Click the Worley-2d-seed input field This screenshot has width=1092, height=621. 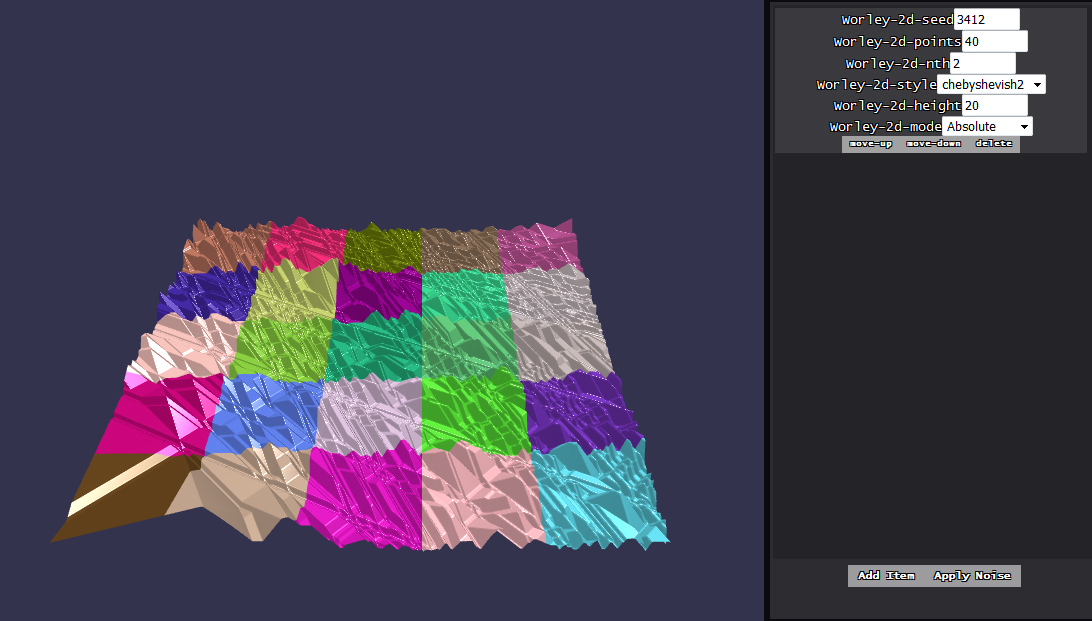pos(986,19)
